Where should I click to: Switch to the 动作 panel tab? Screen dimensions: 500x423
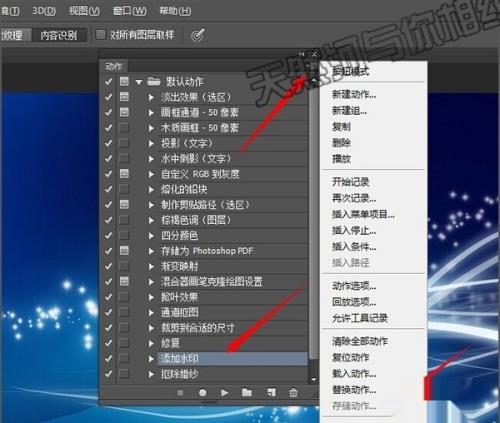114,66
